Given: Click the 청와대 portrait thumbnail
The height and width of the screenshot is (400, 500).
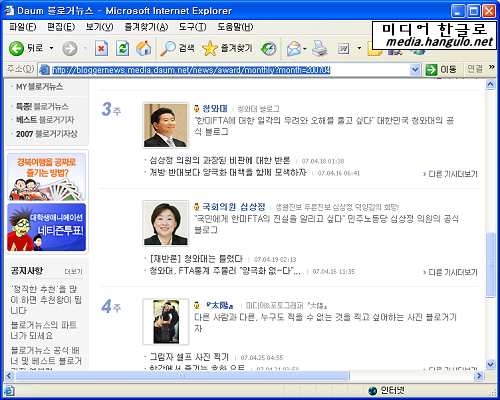Looking at the screenshot, I should (x=166, y=125).
